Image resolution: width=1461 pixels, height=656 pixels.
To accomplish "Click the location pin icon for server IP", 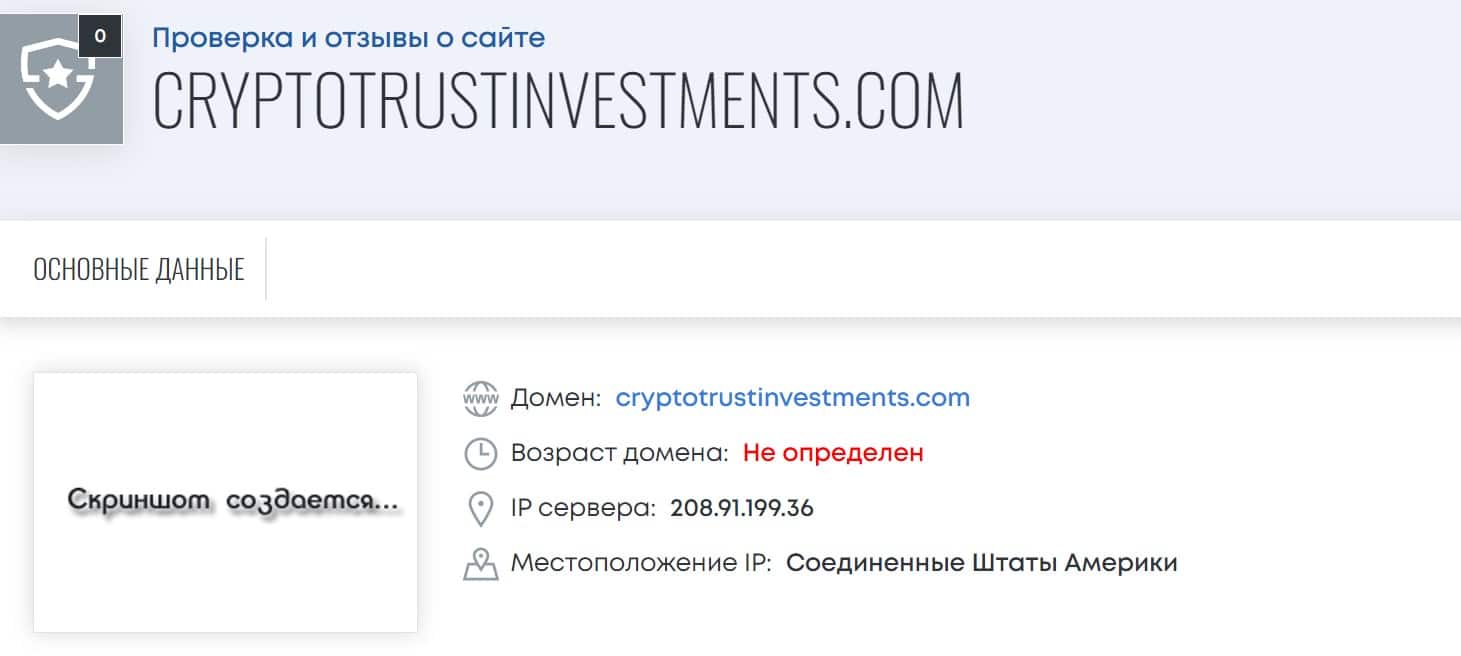I will coord(481,508).
